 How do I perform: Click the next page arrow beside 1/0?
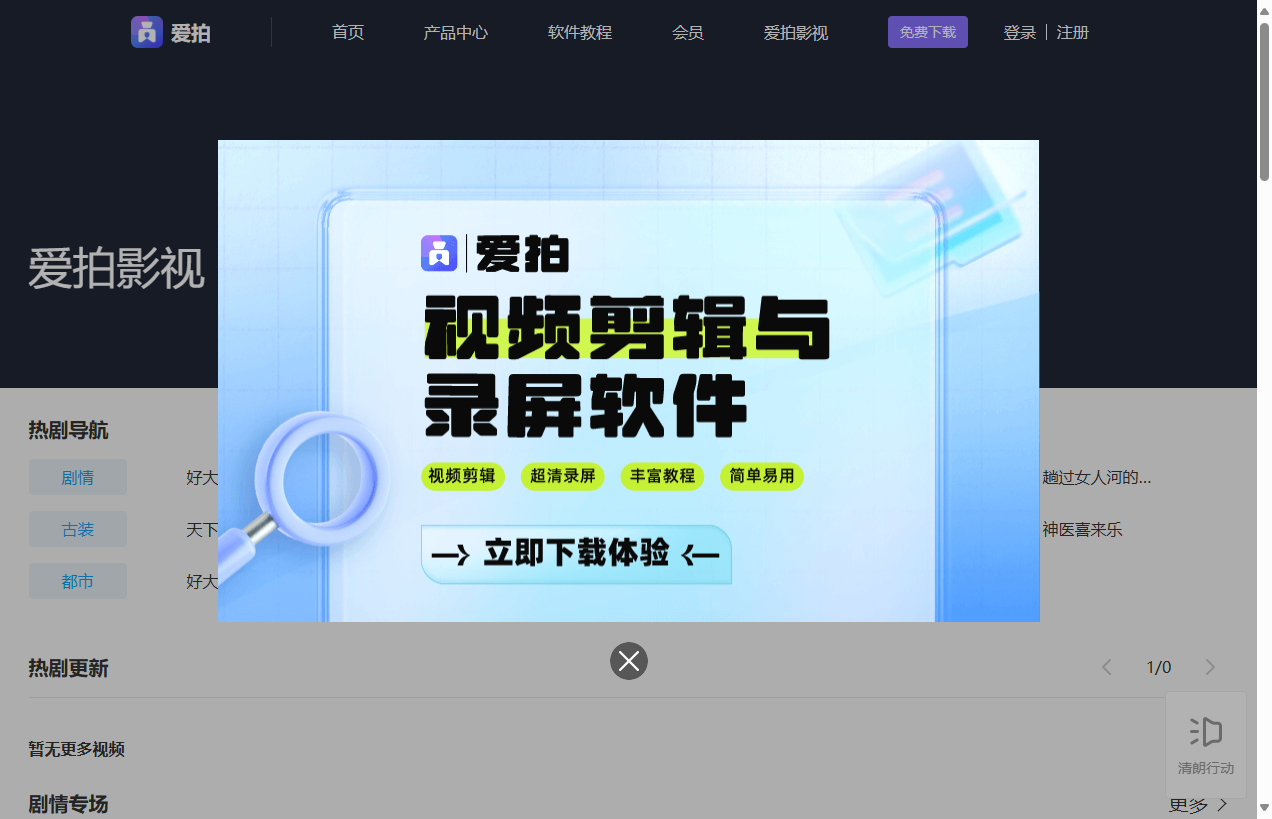pos(1210,666)
